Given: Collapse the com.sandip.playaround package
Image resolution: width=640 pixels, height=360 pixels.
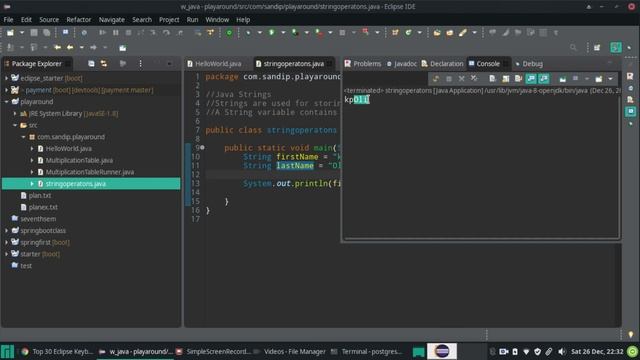Looking at the screenshot, I should [x=23, y=137].
